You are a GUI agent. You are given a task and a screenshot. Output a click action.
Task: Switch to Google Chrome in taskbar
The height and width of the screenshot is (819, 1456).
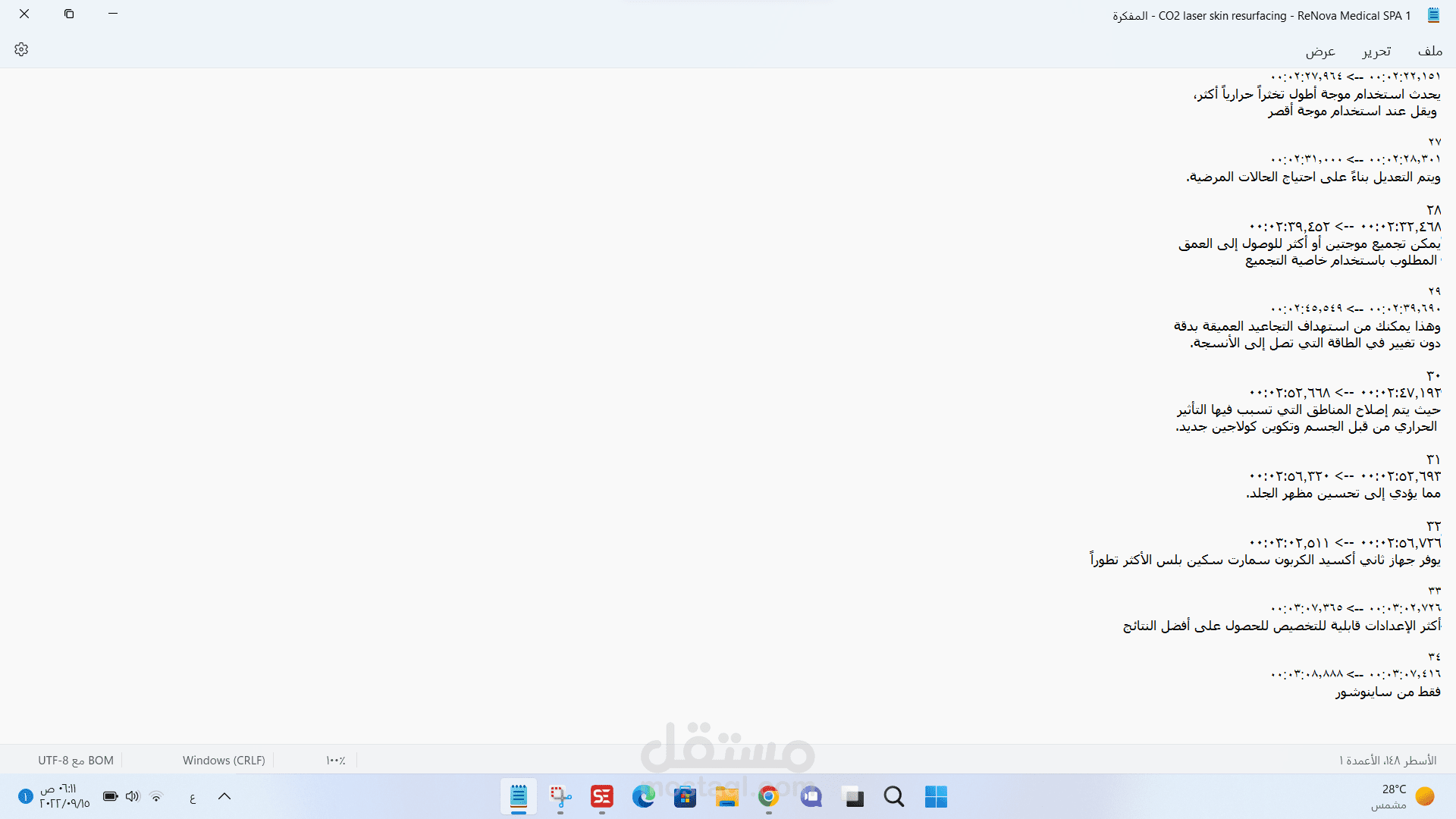(x=768, y=797)
